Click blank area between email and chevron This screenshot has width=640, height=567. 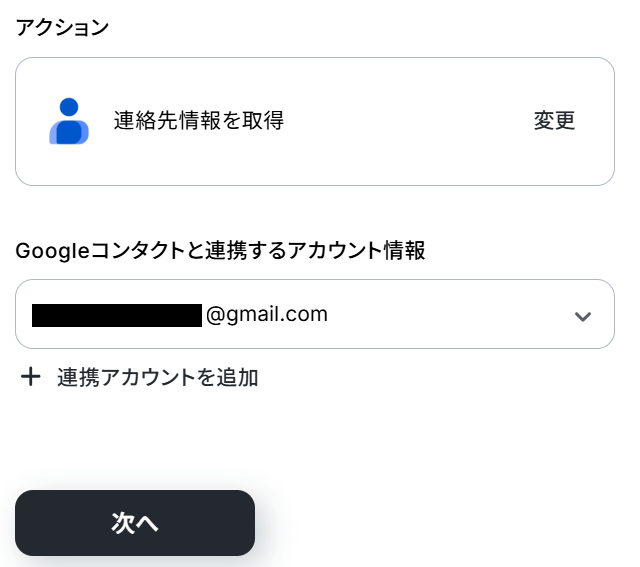click(x=450, y=315)
